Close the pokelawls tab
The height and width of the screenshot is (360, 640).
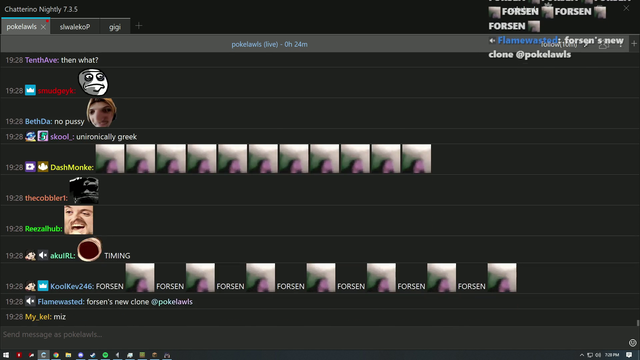coord(43,27)
